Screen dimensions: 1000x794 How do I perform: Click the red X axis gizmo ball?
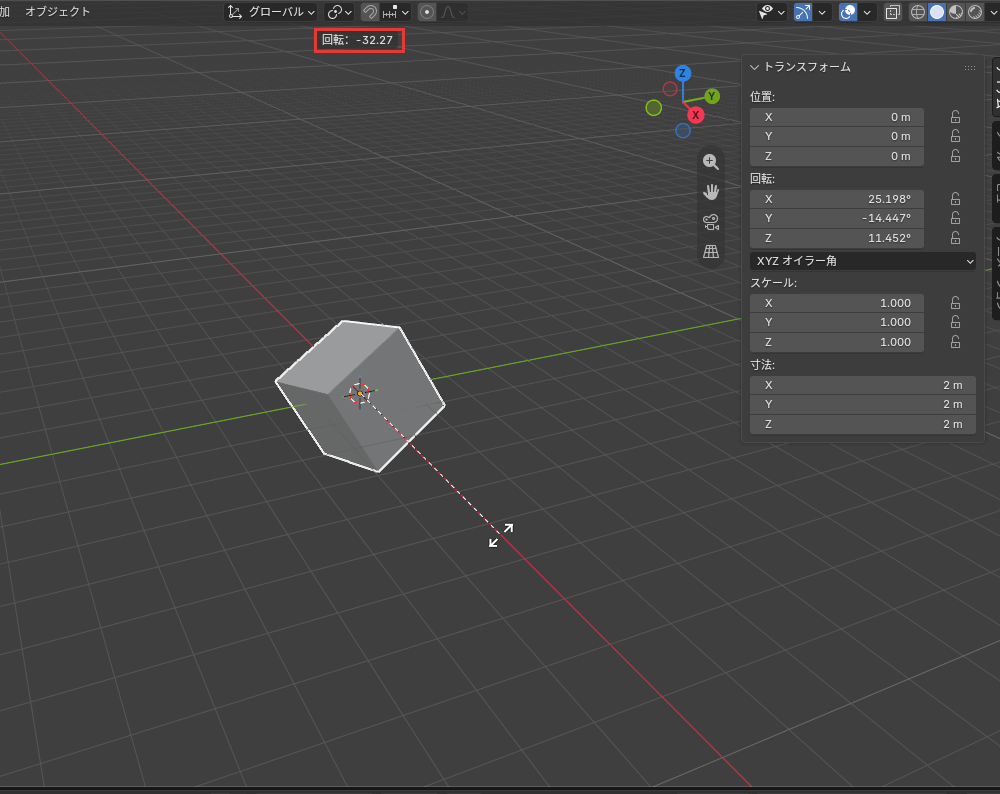[x=695, y=115]
